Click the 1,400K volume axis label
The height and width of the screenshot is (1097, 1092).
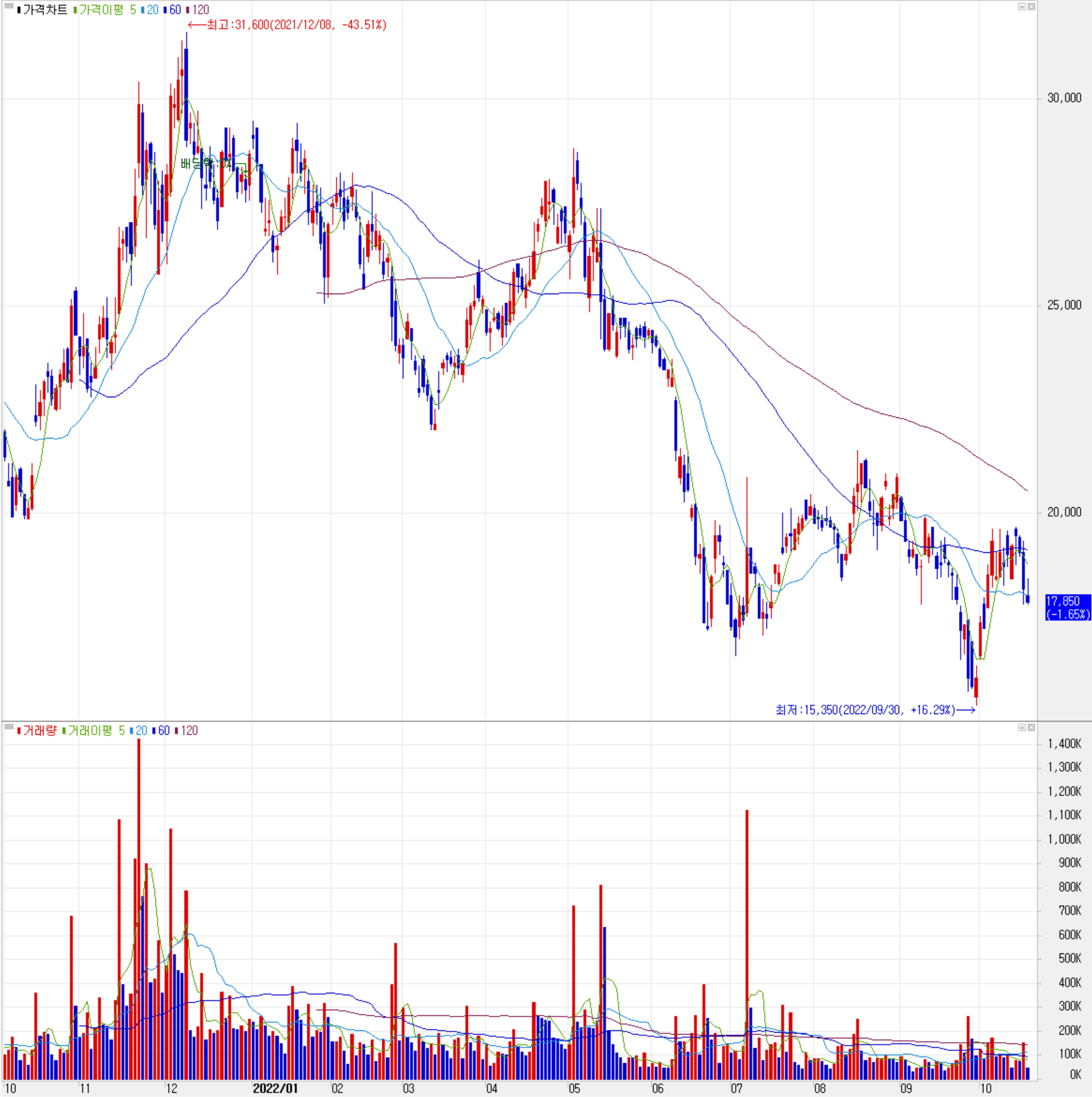coord(1065,744)
